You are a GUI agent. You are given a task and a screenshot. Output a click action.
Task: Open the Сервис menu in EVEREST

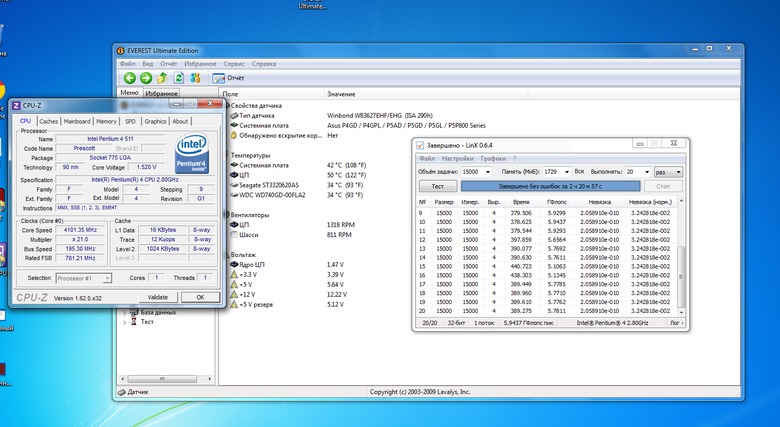click(234, 63)
